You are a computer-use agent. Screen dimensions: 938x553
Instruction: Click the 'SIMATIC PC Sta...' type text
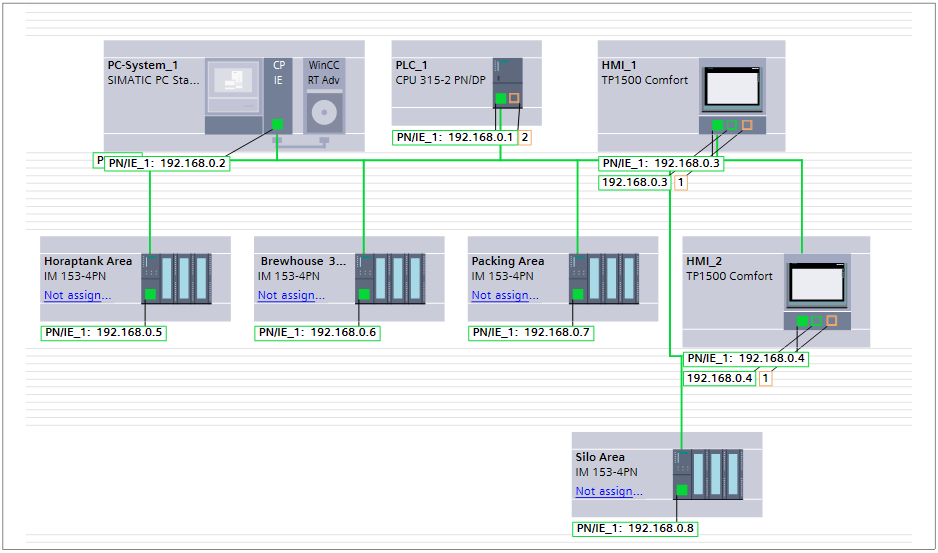point(154,80)
